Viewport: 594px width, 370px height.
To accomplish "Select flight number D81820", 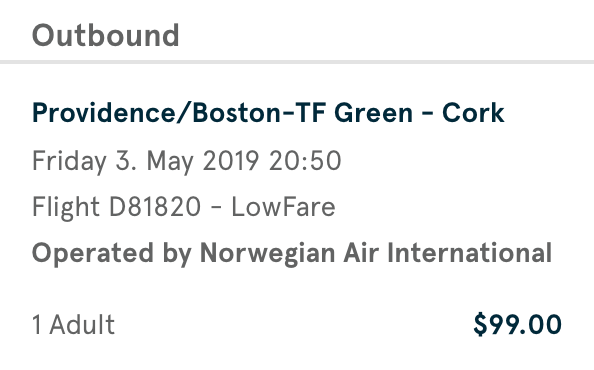I will (155, 207).
